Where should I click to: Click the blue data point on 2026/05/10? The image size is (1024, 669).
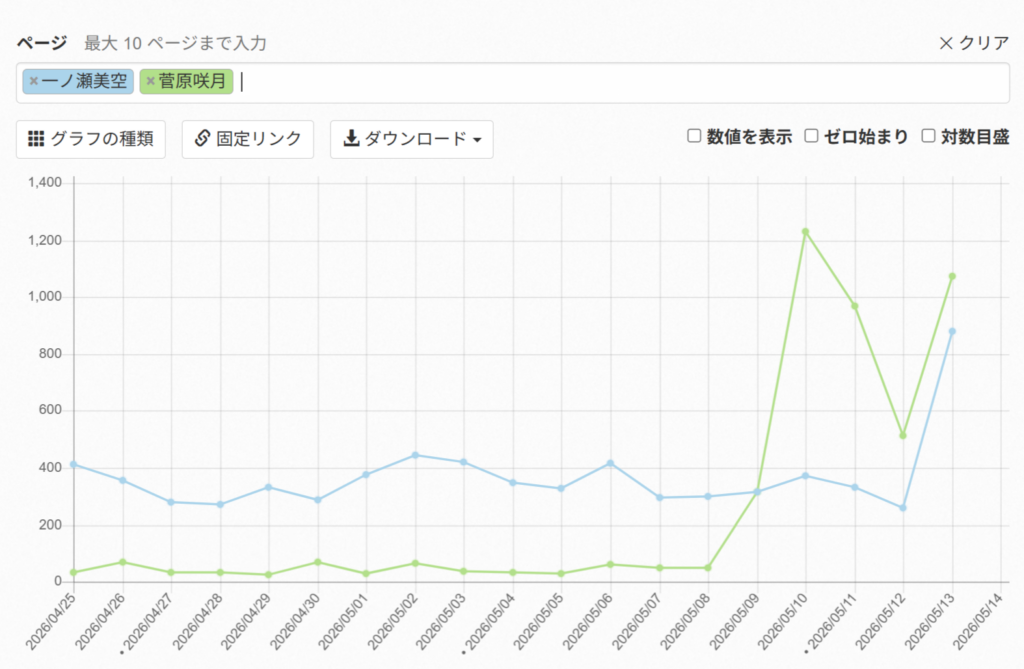tap(805, 476)
